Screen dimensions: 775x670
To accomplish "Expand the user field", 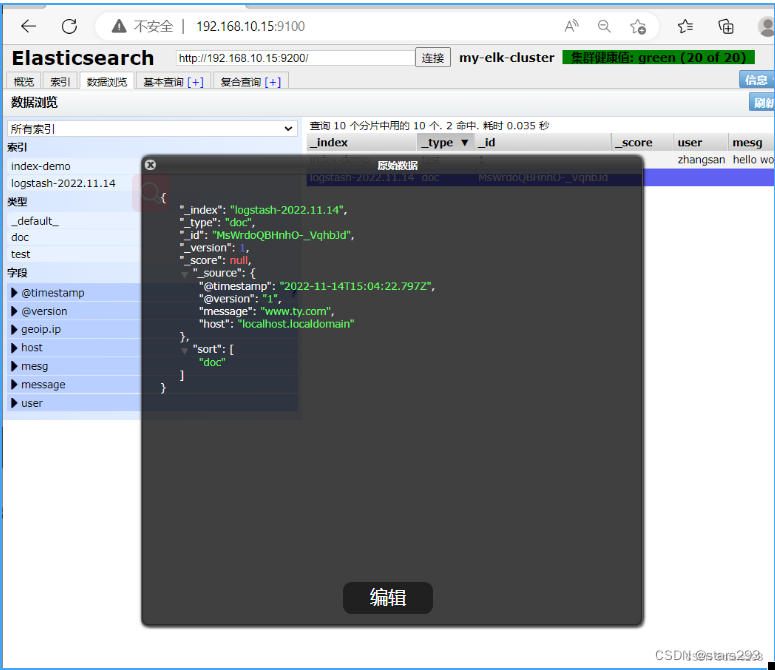I will (14, 403).
